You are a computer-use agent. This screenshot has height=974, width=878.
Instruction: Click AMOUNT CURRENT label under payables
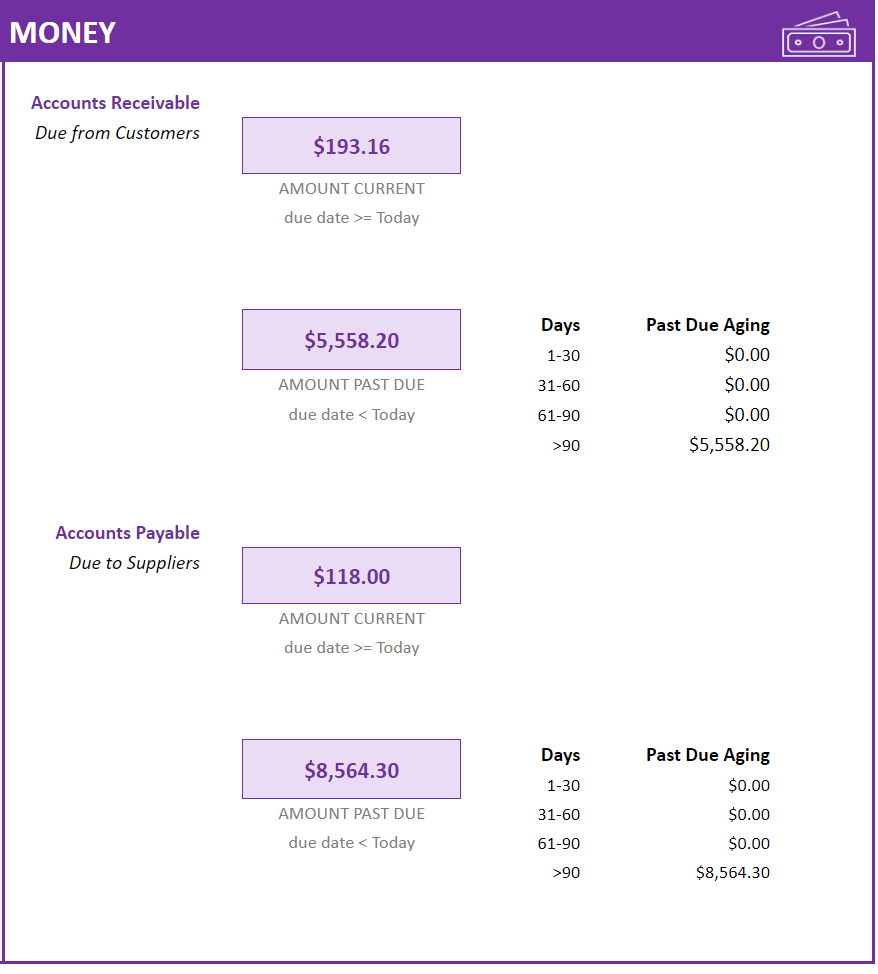pyautogui.click(x=352, y=619)
